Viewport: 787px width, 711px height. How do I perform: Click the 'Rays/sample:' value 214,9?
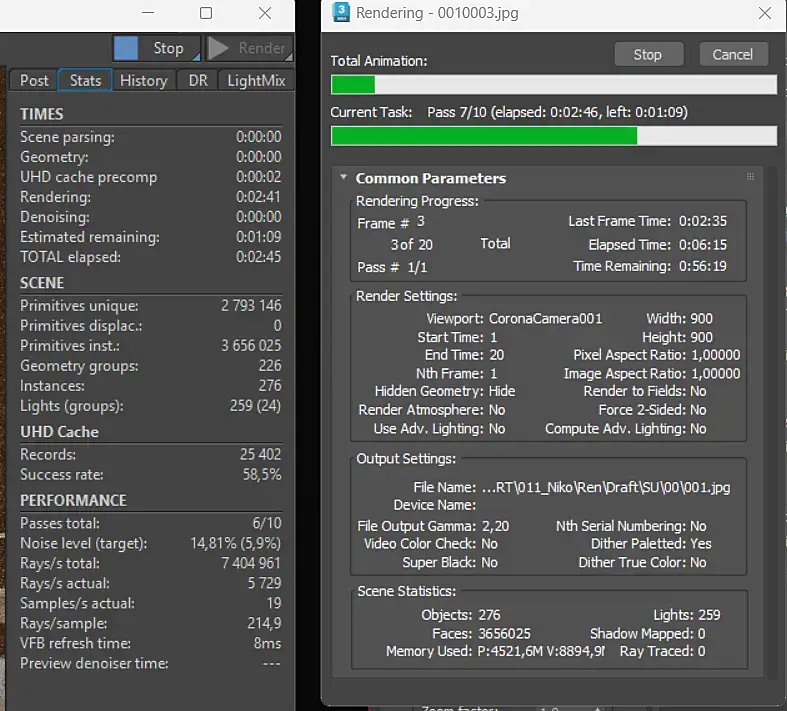tap(264, 623)
